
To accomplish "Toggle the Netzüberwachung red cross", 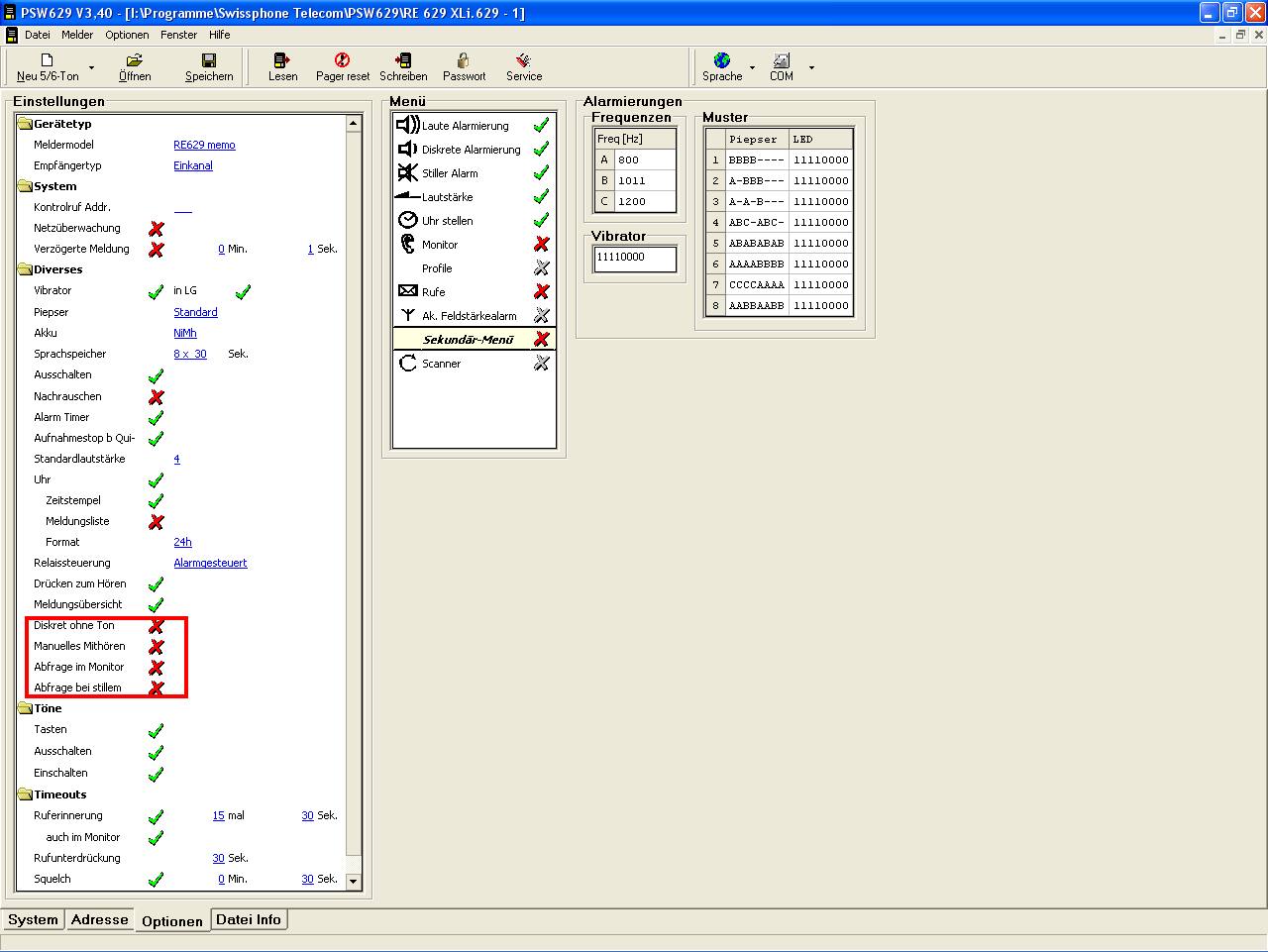I will pyautogui.click(x=156, y=229).
